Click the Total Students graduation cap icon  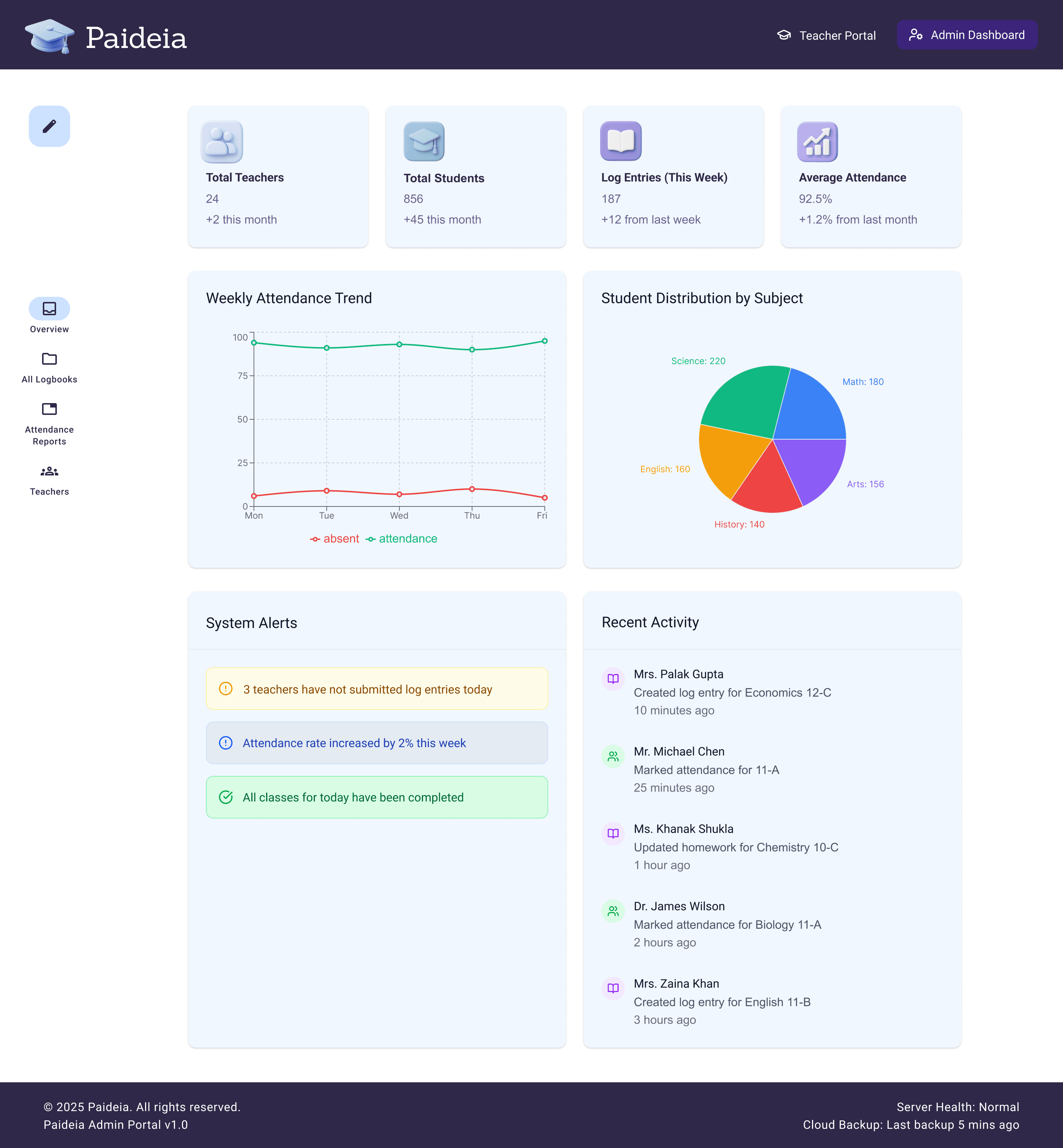[x=424, y=141]
